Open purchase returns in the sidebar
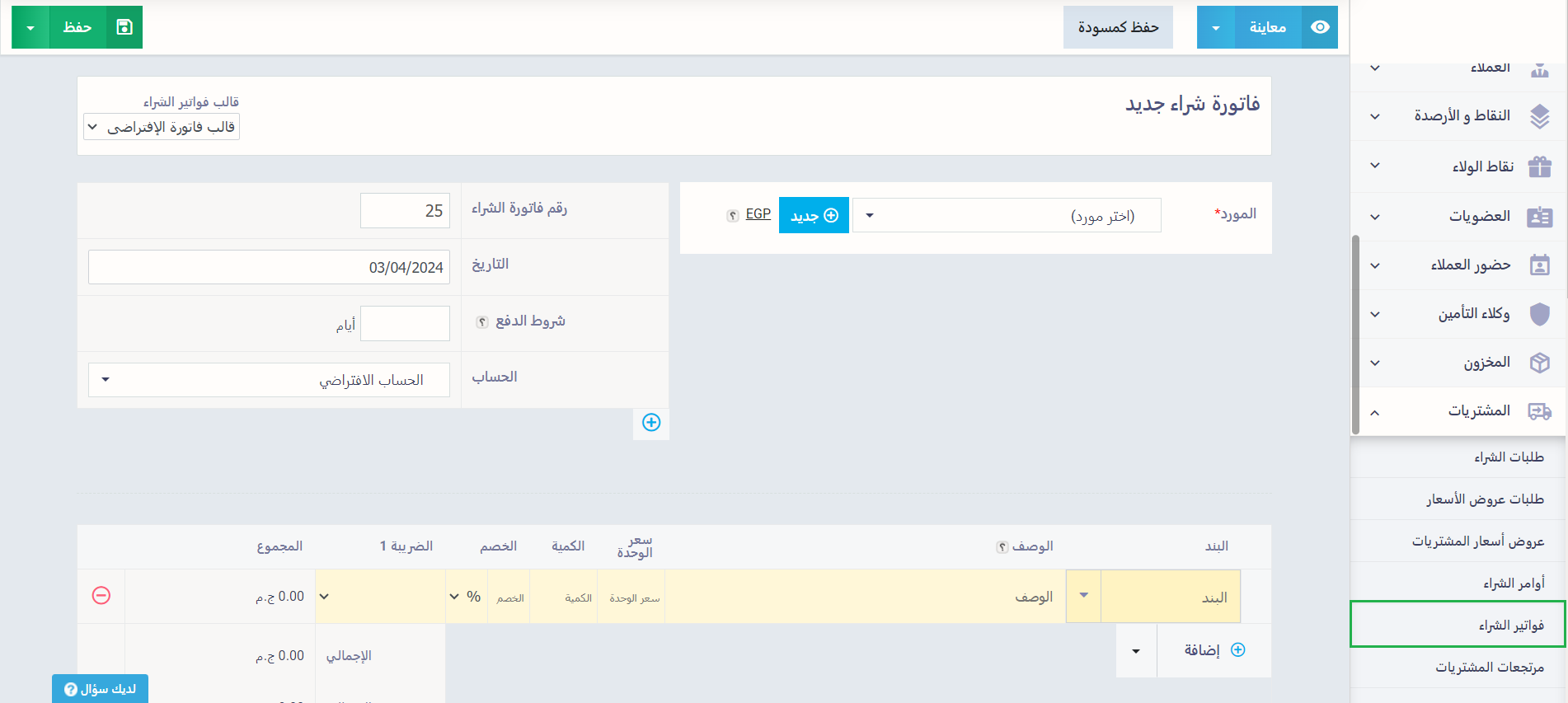 point(1489,667)
